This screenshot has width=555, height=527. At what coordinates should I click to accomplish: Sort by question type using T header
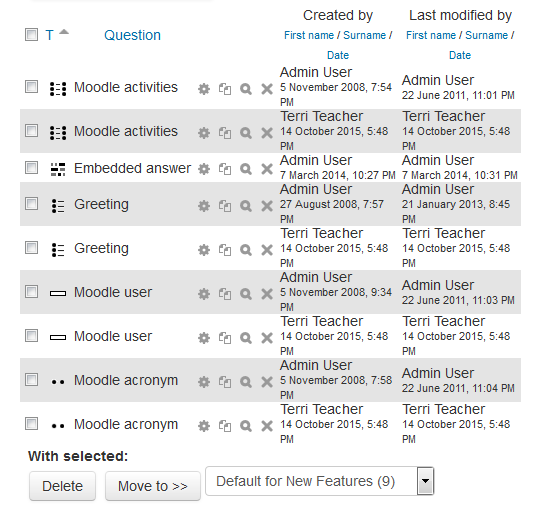(49, 35)
